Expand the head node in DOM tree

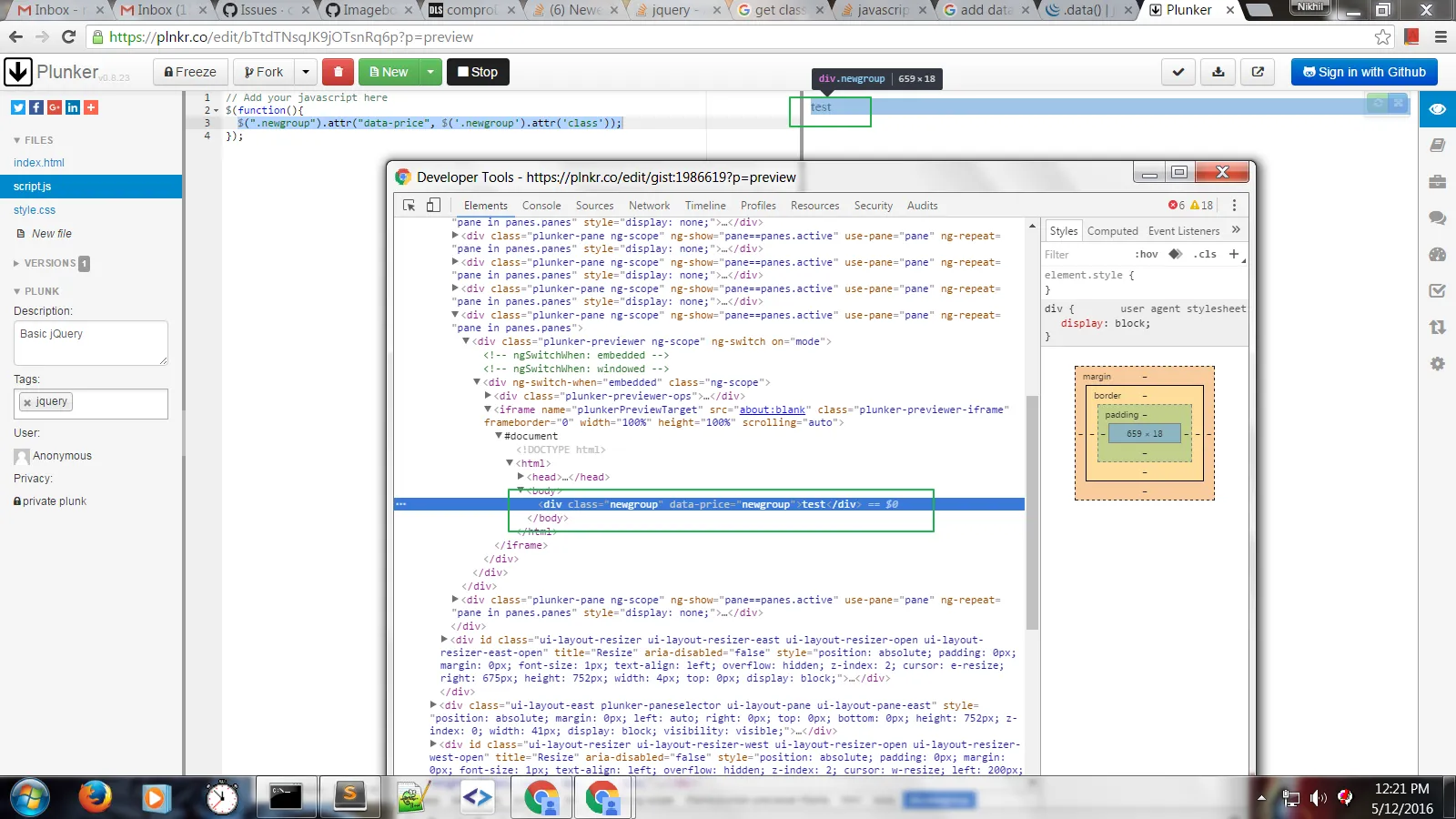[x=521, y=477]
